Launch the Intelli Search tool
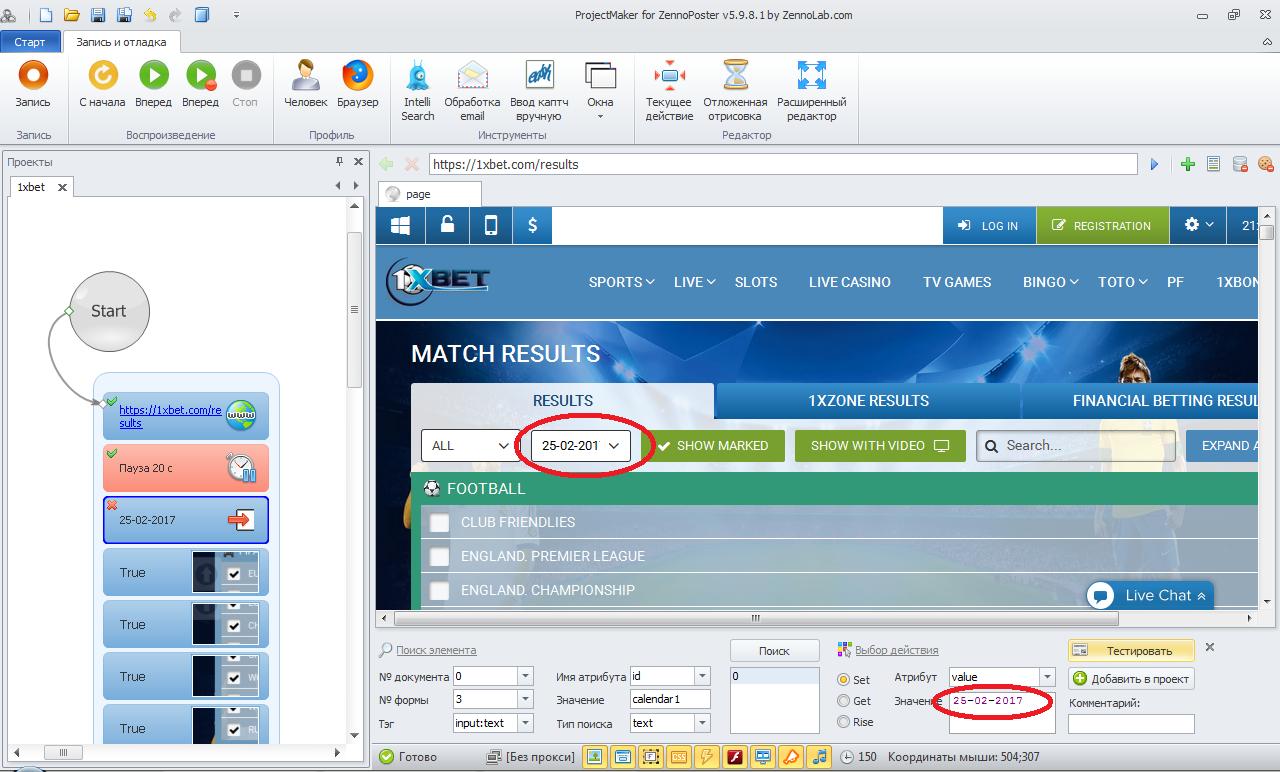1280x772 pixels. click(417, 90)
